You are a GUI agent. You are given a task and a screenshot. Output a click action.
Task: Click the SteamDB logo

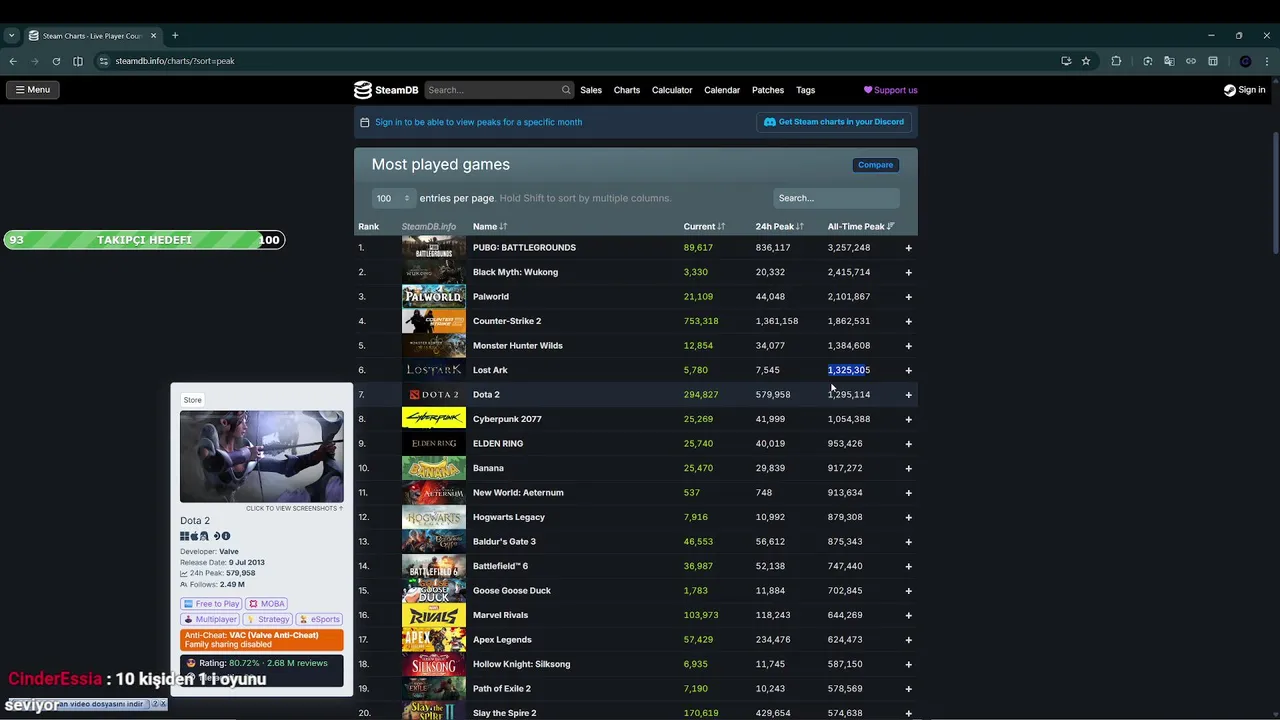coord(386,90)
